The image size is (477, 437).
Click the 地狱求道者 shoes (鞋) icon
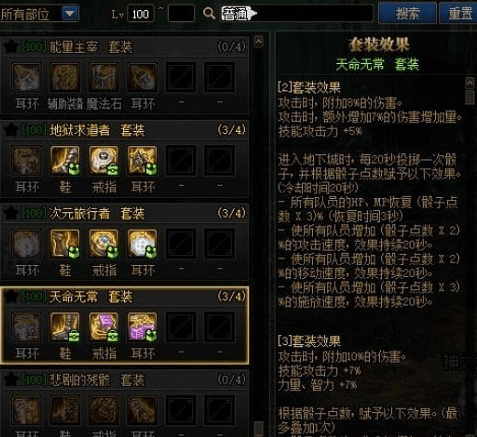click(65, 160)
